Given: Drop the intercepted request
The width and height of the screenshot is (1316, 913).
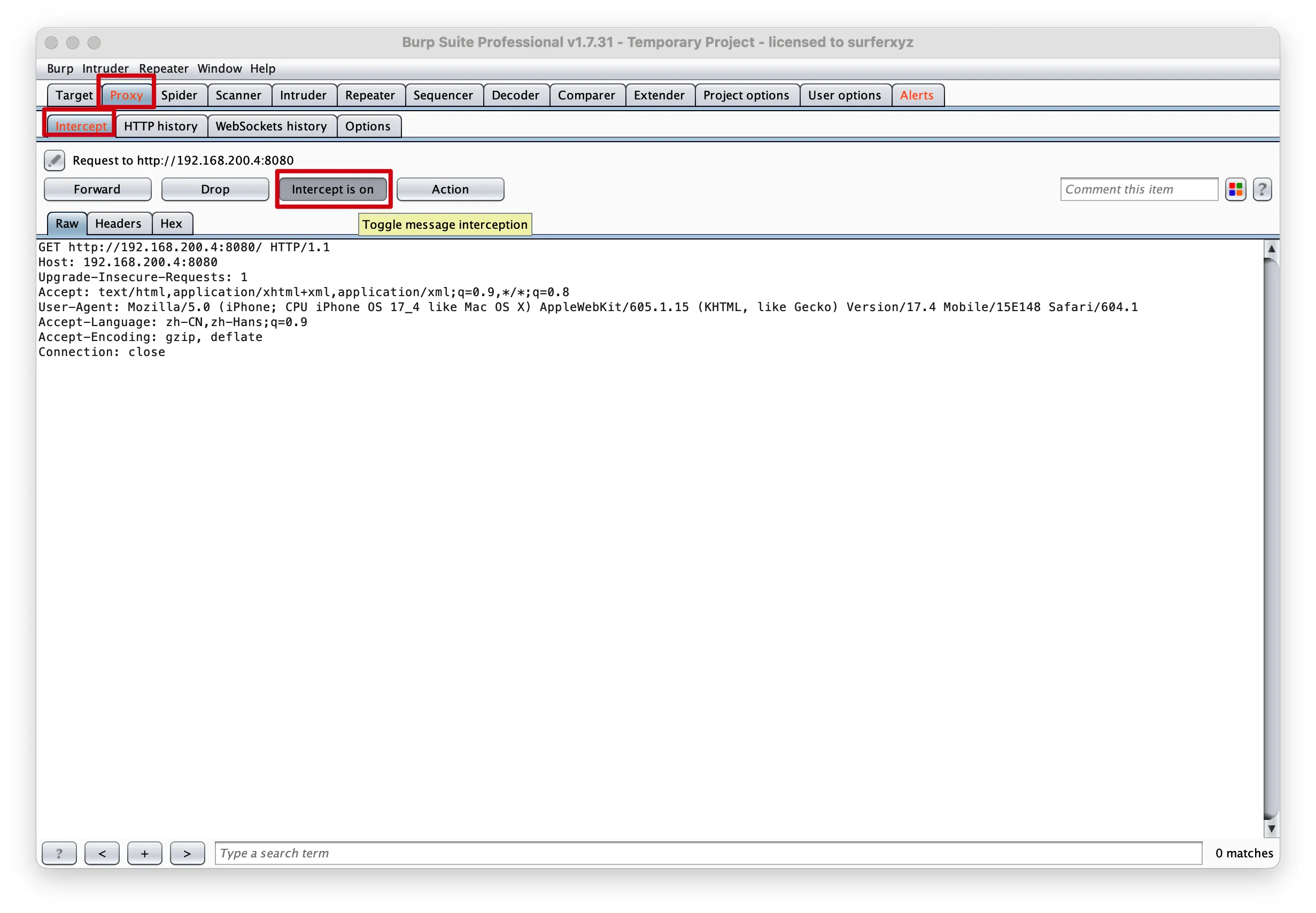Looking at the screenshot, I should click(x=214, y=189).
